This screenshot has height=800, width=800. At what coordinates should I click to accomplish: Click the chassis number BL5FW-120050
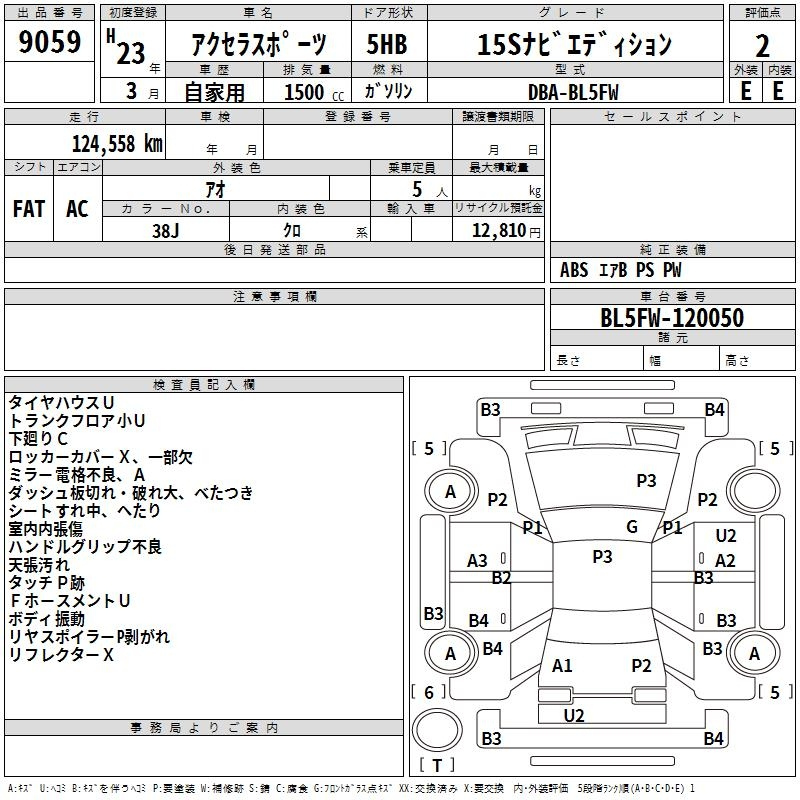671,318
